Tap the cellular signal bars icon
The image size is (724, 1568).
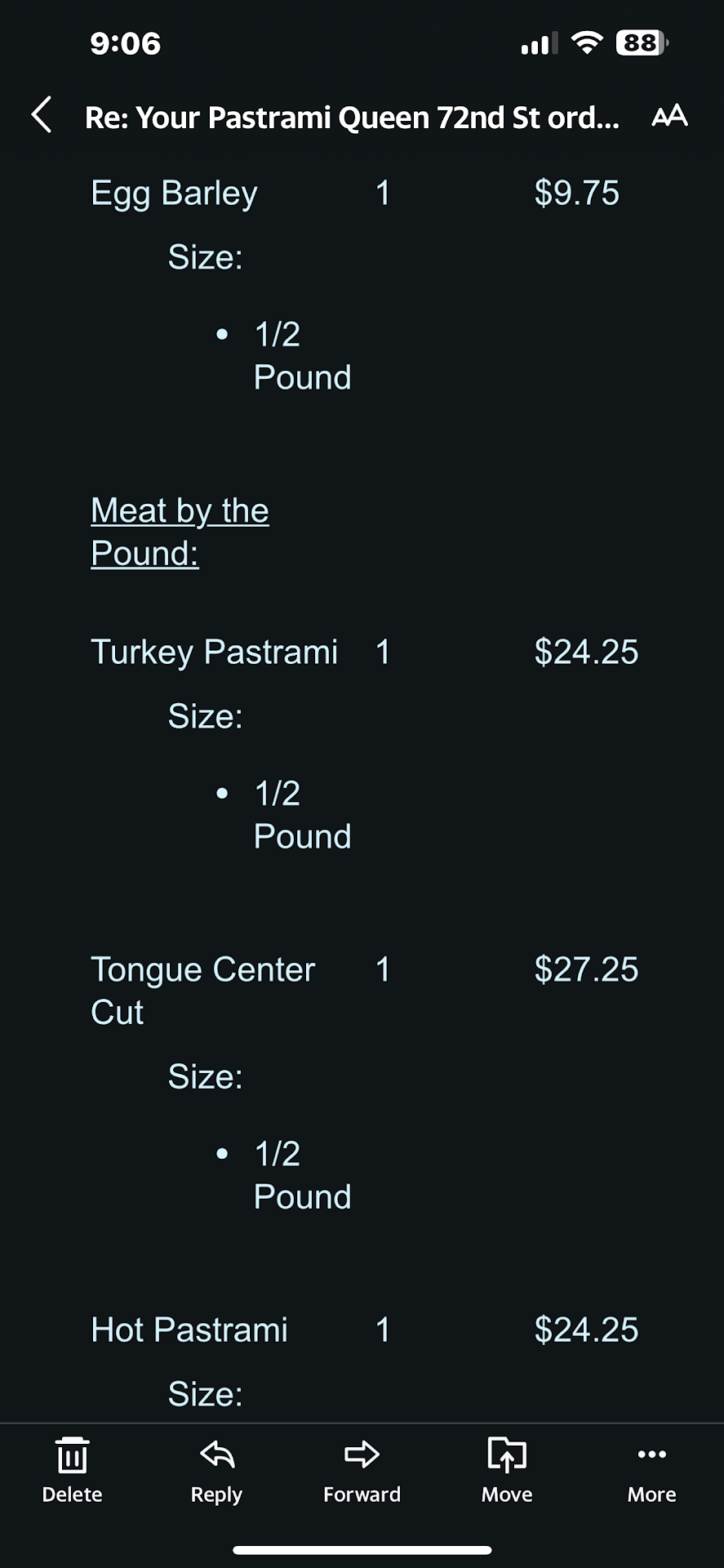coord(539,42)
